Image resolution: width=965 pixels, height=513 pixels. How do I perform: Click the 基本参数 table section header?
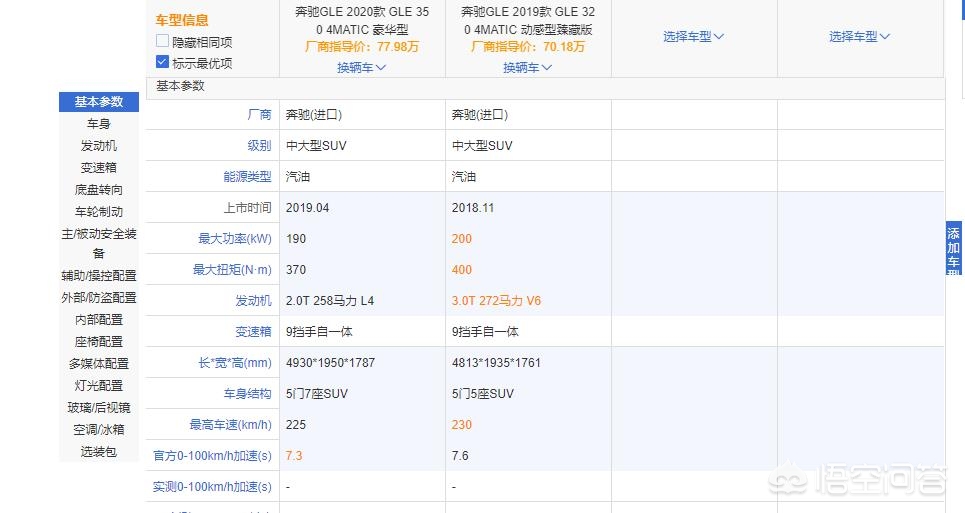(x=180, y=86)
